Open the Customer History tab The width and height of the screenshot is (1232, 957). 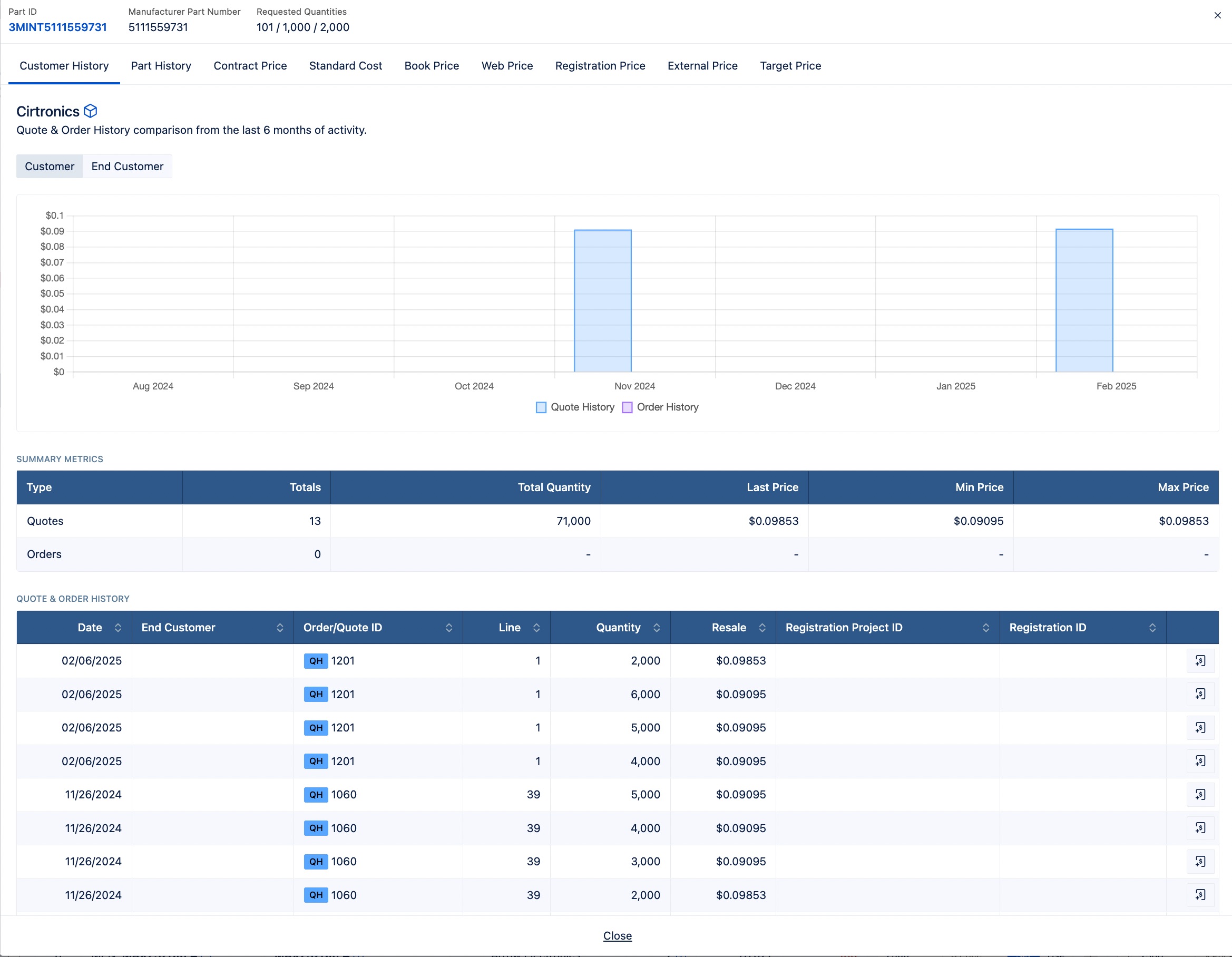(64, 66)
